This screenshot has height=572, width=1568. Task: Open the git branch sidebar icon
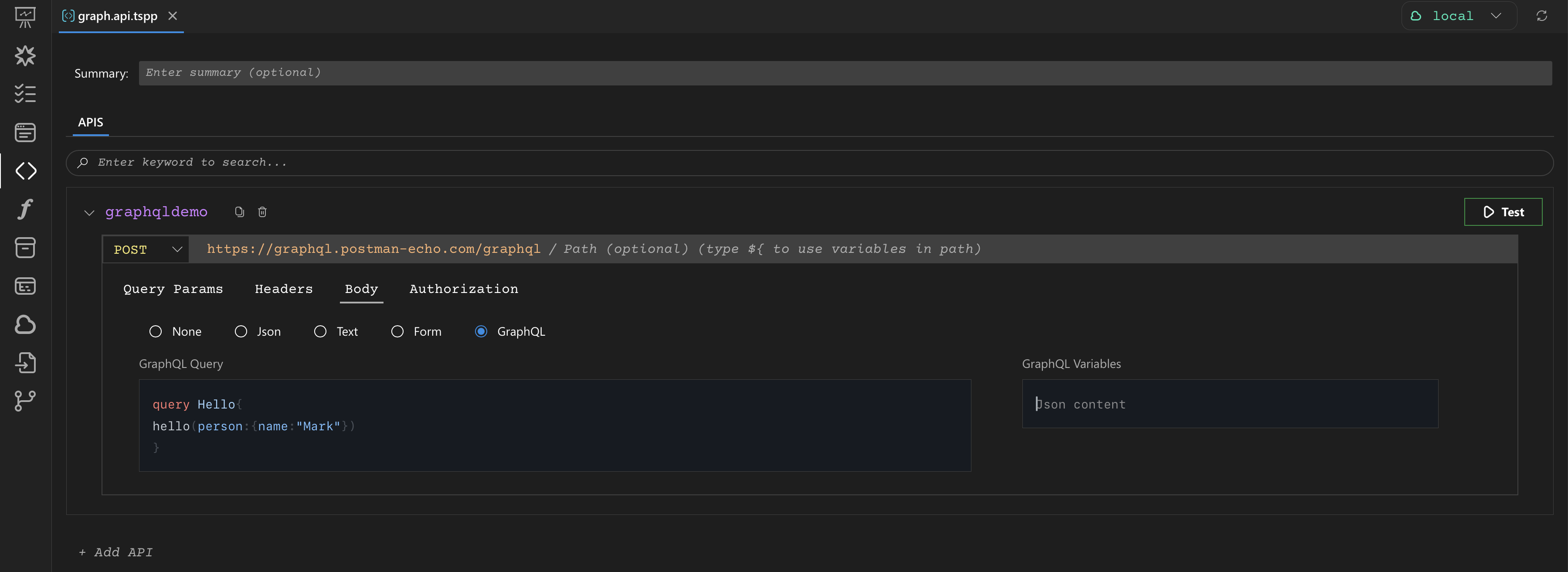(x=25, y=401)
